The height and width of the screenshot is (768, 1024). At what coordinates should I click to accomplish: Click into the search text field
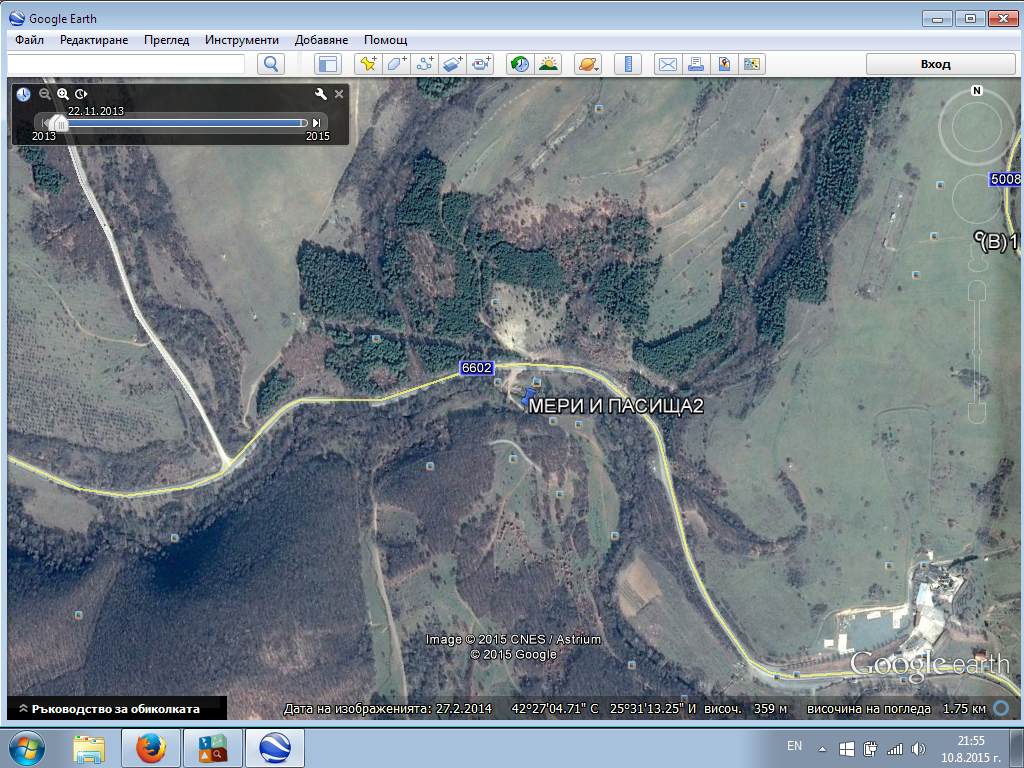[126, 64]
